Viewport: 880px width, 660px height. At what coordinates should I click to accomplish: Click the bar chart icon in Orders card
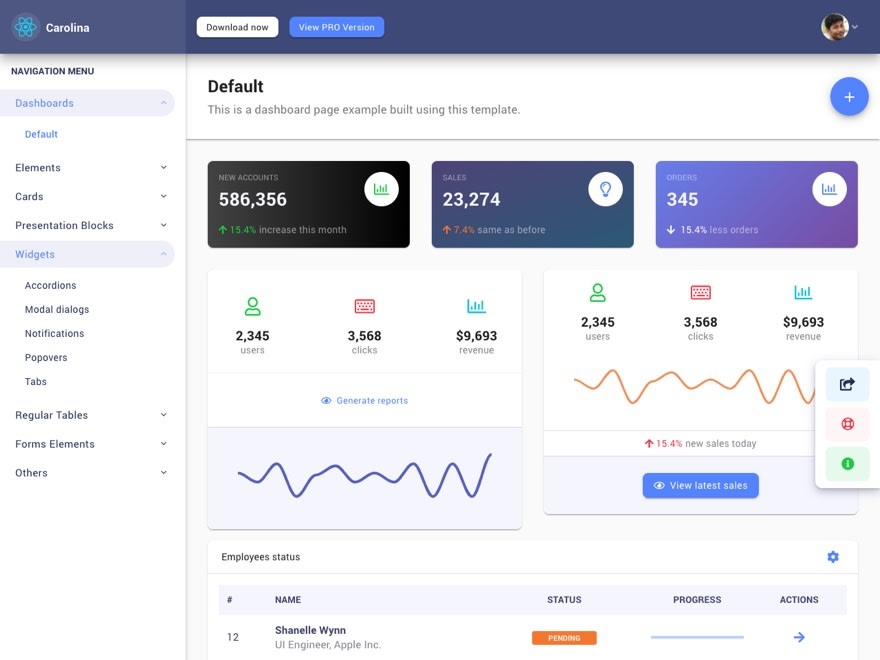click(829, 189)
